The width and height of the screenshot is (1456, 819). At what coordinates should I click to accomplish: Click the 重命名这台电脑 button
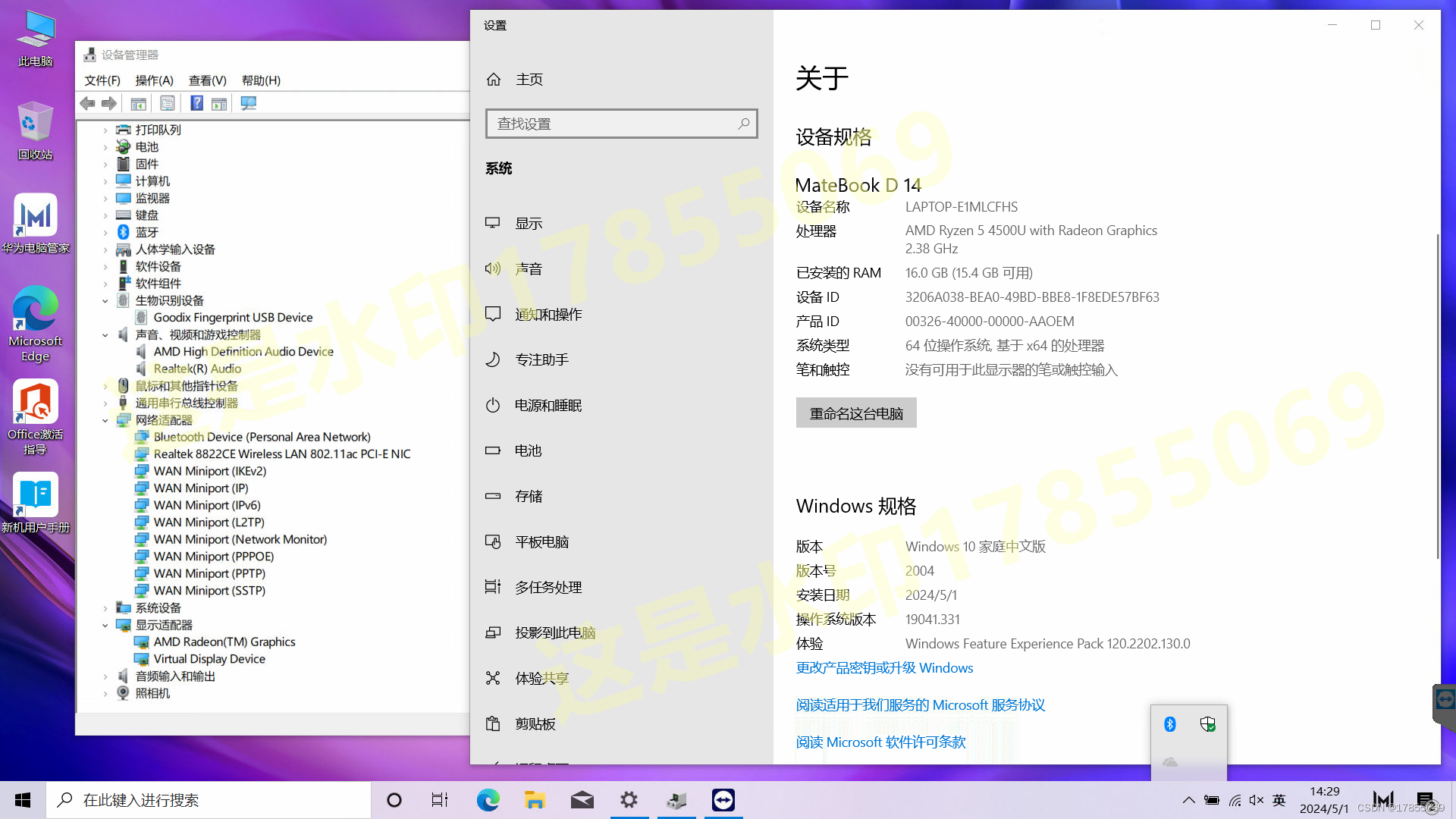coord(855,413)
